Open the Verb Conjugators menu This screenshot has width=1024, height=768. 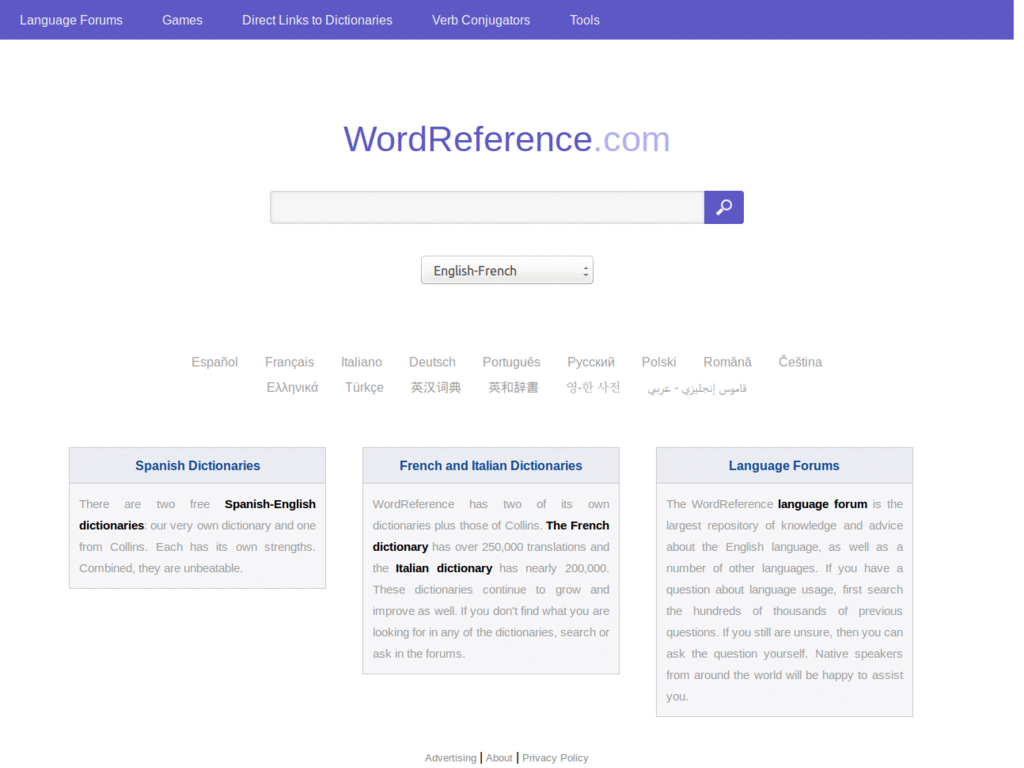point(481,20)
